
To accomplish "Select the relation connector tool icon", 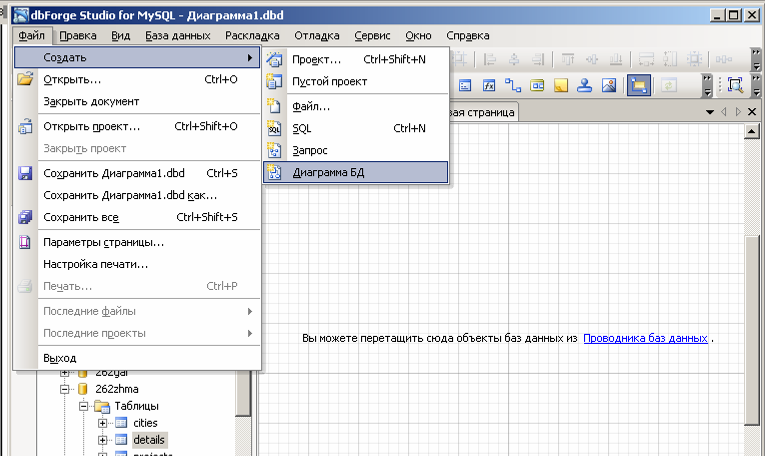I will coord(514,85).
